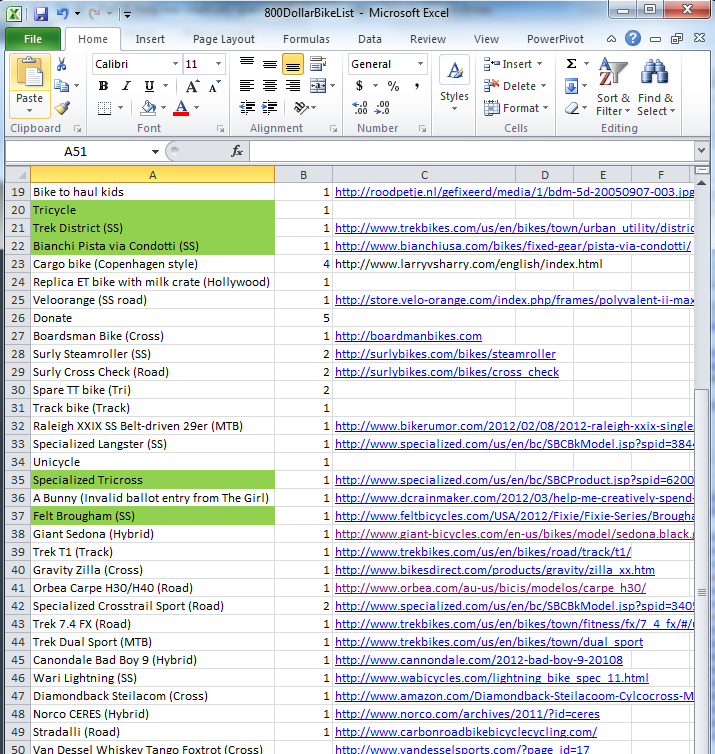Apply Accounting dollar number format
The height and width of the screenshot is (754, 715).
[359, 86]
